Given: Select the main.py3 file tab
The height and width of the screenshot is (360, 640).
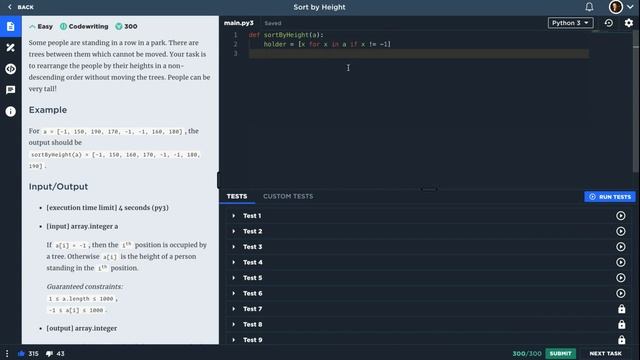Looking at the screenshot, I should (239, 23).
